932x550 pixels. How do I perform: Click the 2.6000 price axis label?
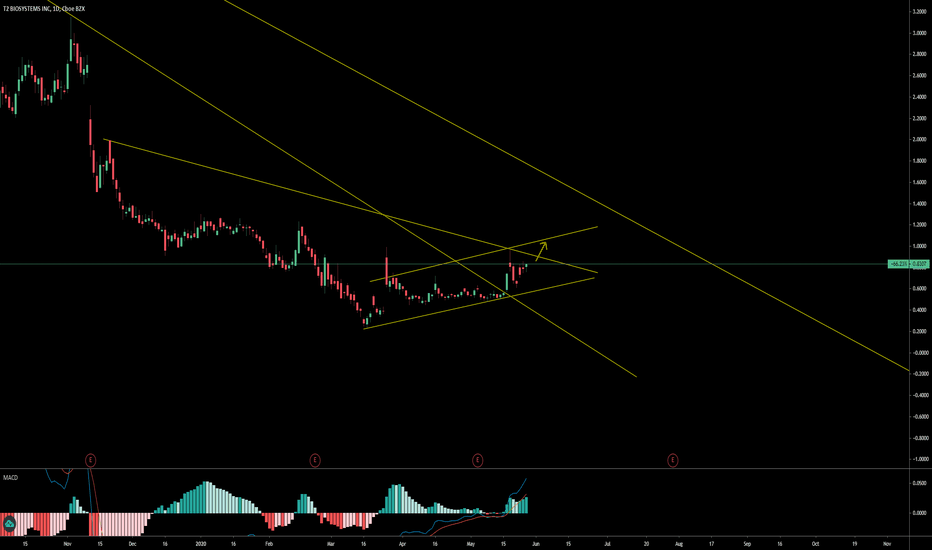[x=919, y=76]
